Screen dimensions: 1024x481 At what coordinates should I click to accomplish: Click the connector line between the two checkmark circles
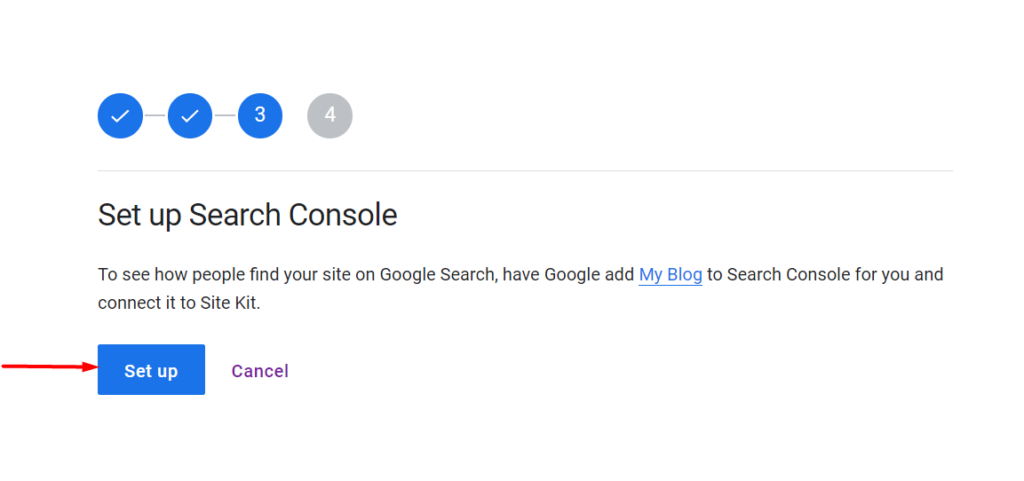point(155,116)
